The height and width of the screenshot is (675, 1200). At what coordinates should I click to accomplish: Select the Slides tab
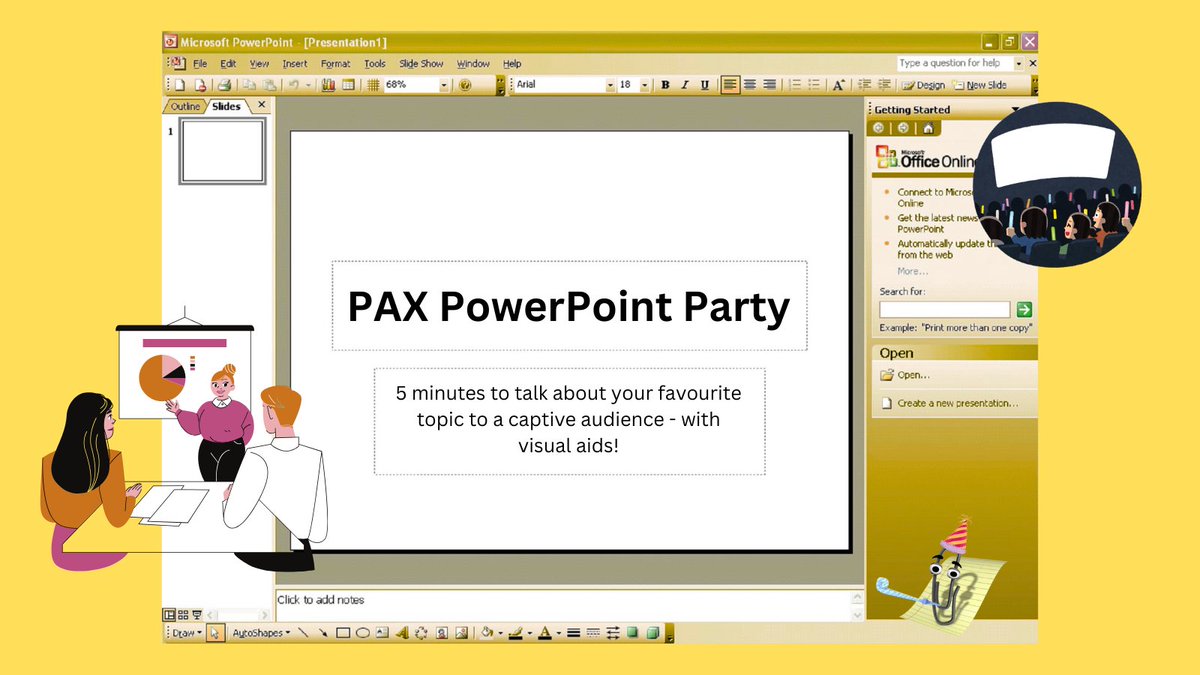[226, 106]
